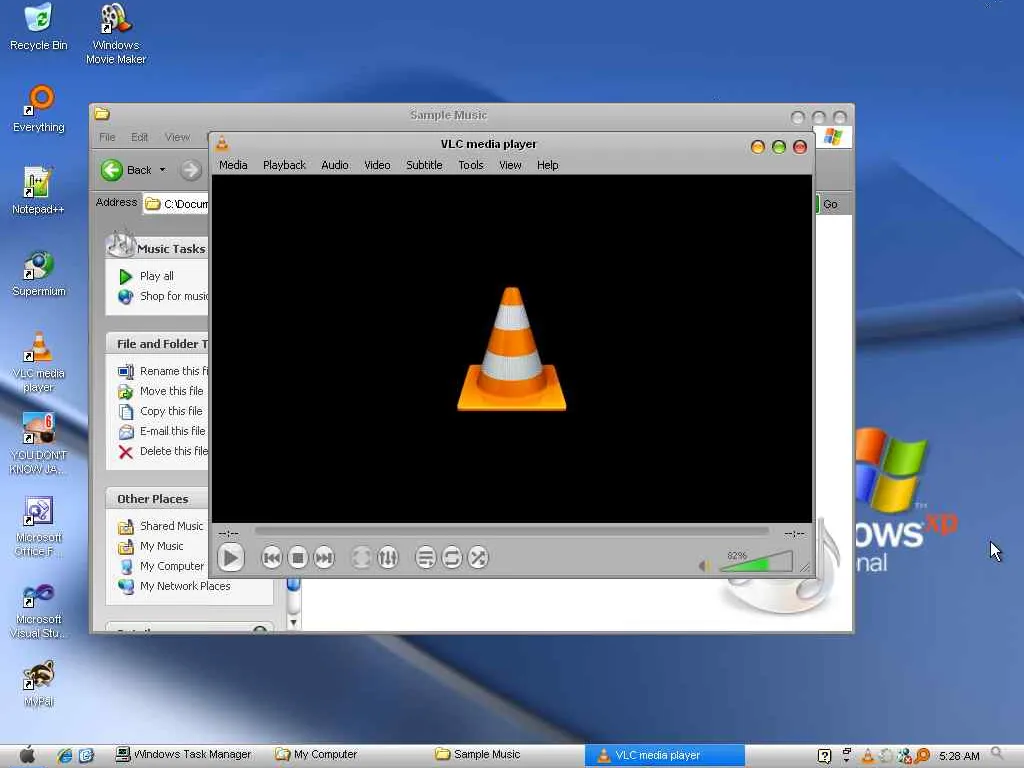The height and width of the screenshot is (768, 1024).
Task: Click Copy this file task
Action: (160, 411)
